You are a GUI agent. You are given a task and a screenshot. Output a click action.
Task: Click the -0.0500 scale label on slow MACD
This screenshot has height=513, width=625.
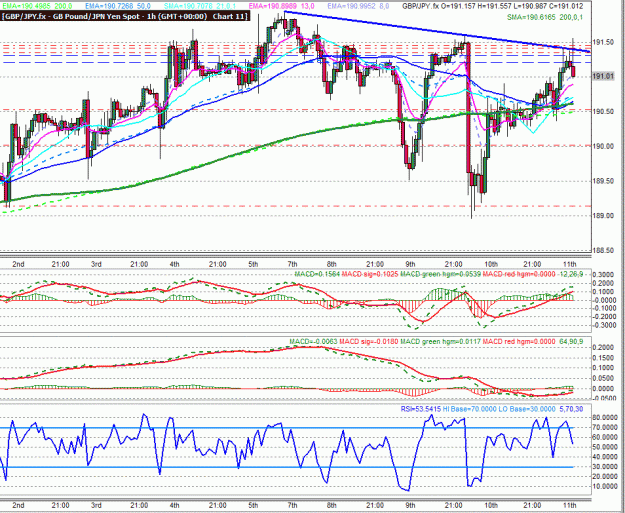click(x=603, y=399)
